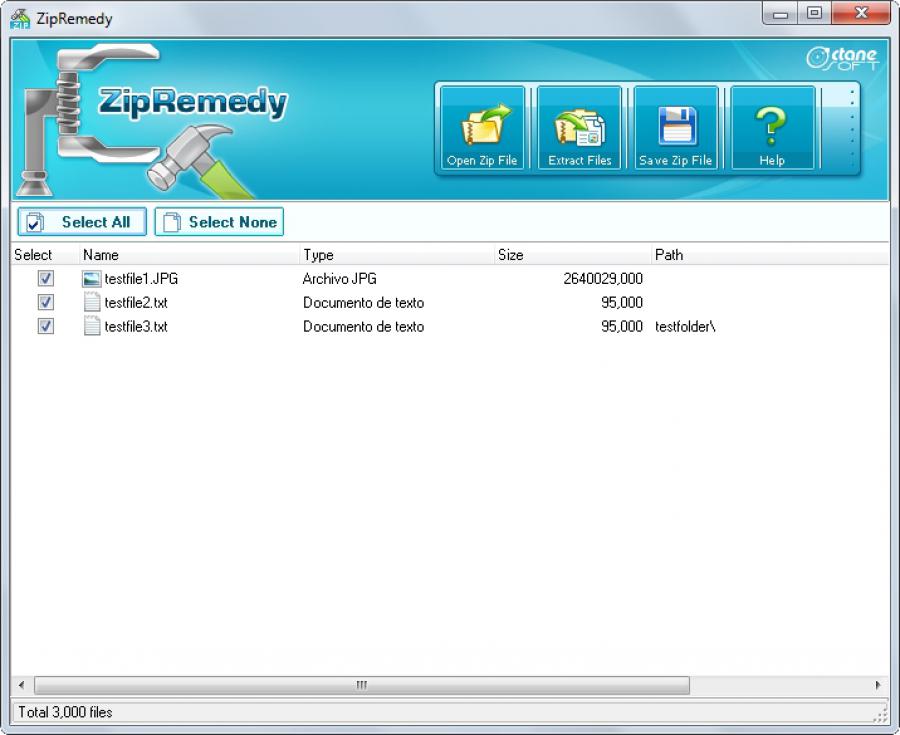This screenshot has height=735, width=900.
Task: Click the right scroll arrow
Action: tap(878, 685)
